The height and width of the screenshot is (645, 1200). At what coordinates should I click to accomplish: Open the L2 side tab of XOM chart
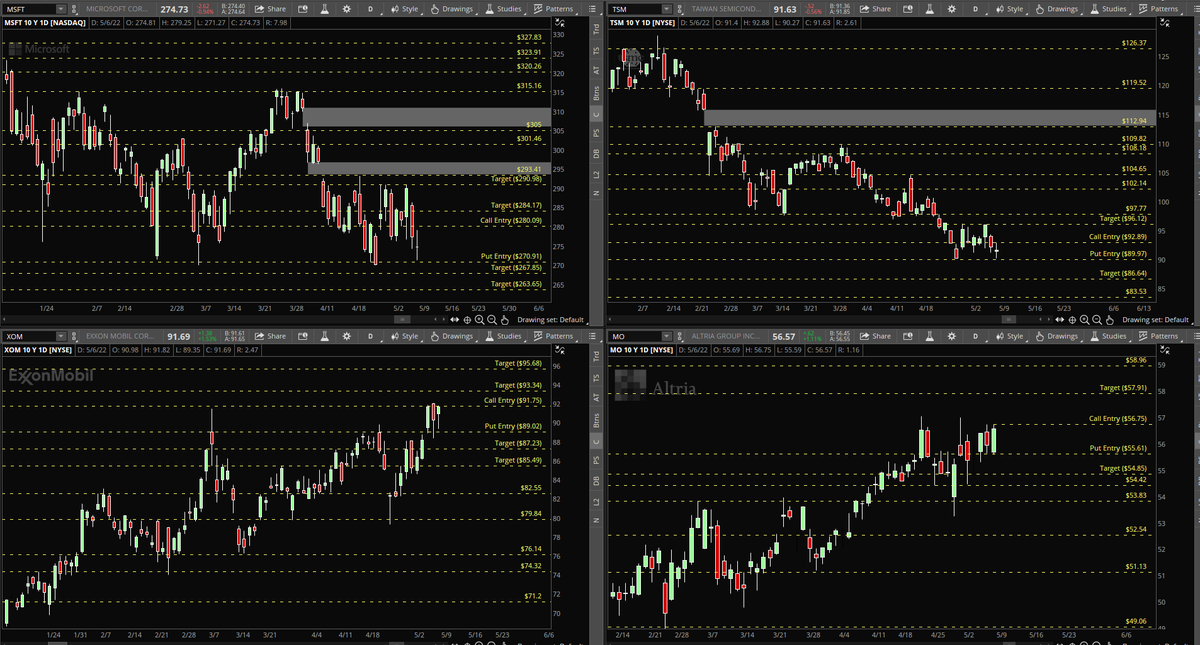[x=594, y=501]
